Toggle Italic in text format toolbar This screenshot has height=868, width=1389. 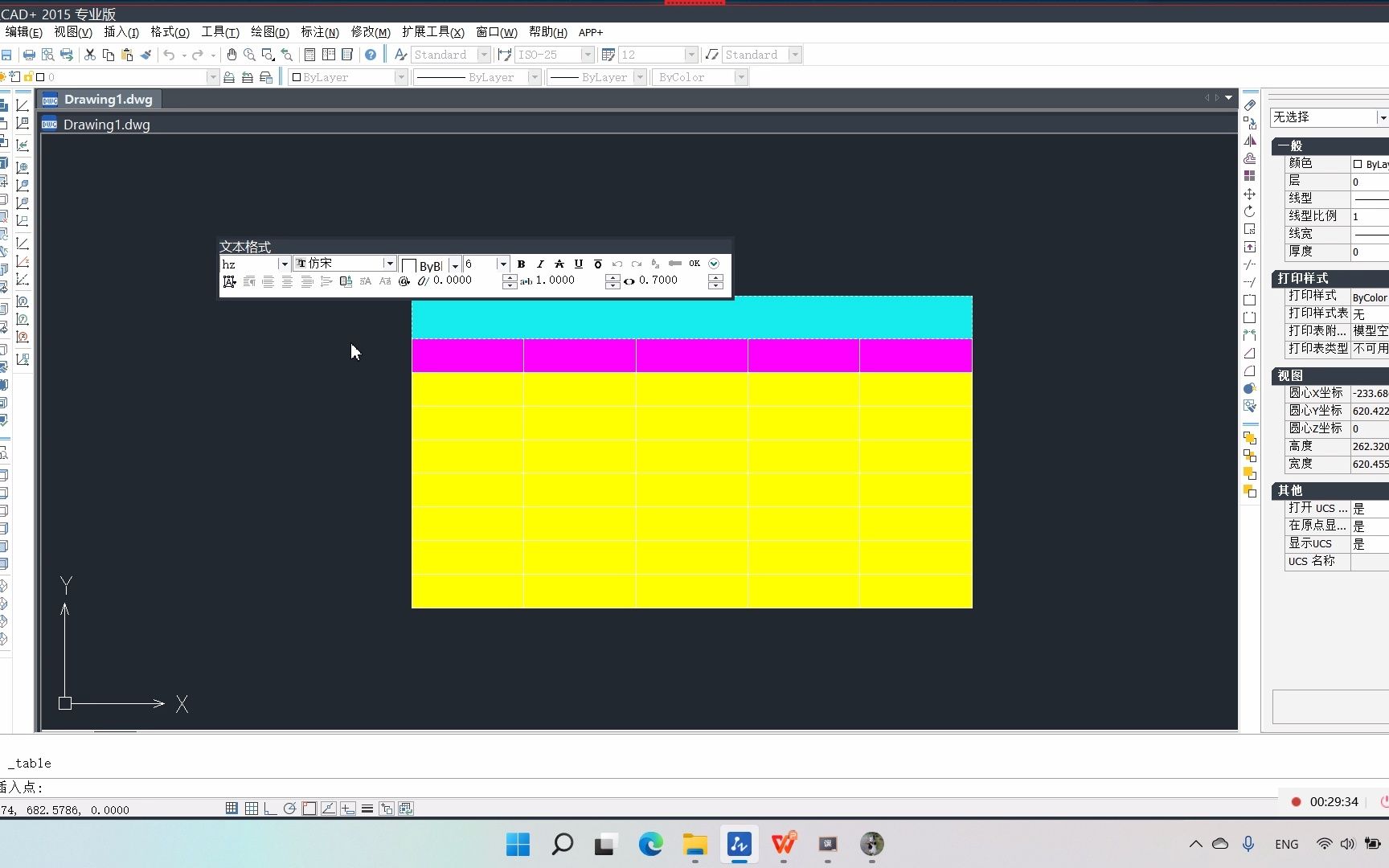540,264
